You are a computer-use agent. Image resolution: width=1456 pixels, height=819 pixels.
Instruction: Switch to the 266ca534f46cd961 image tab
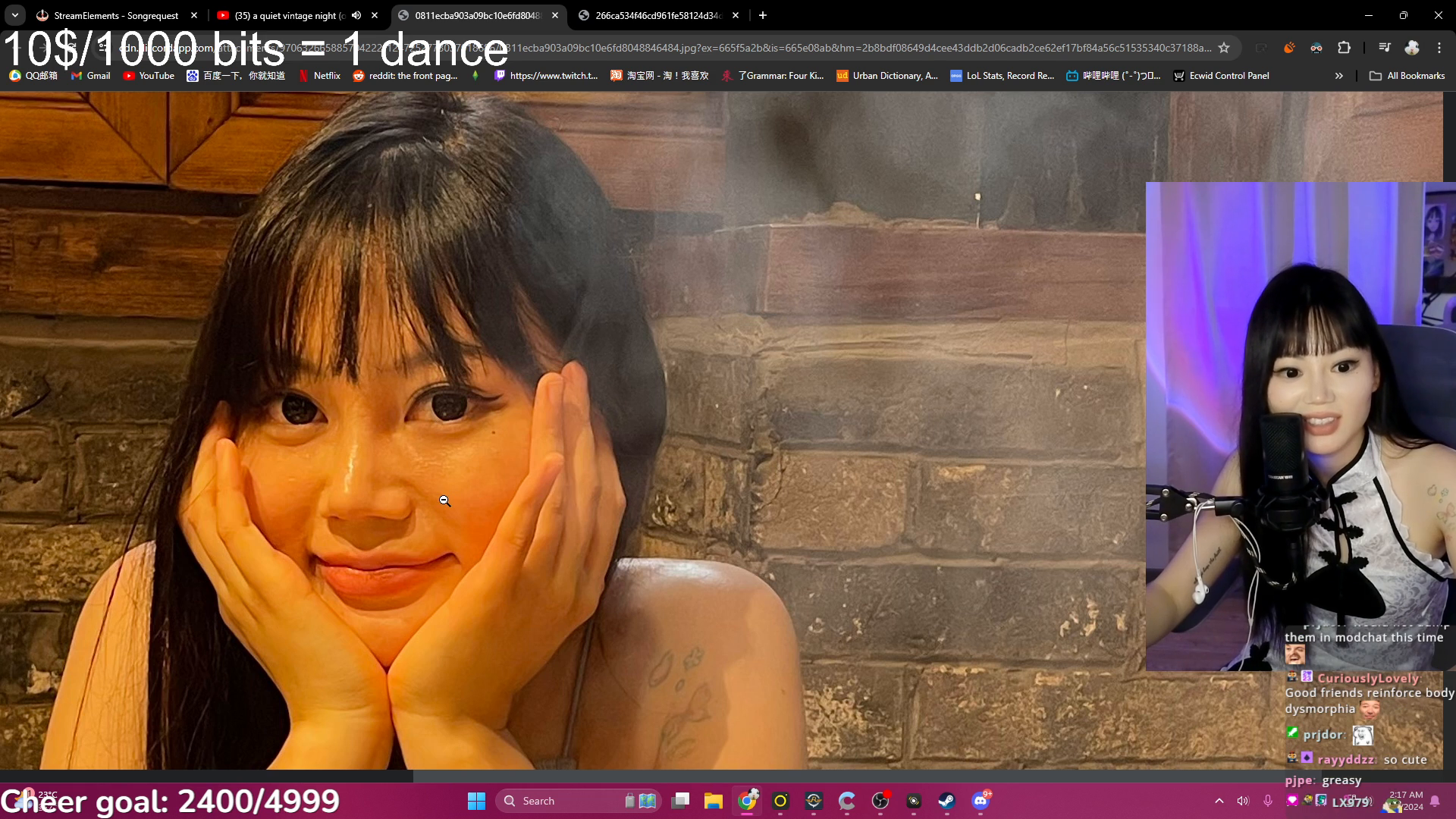click(657, 15)
